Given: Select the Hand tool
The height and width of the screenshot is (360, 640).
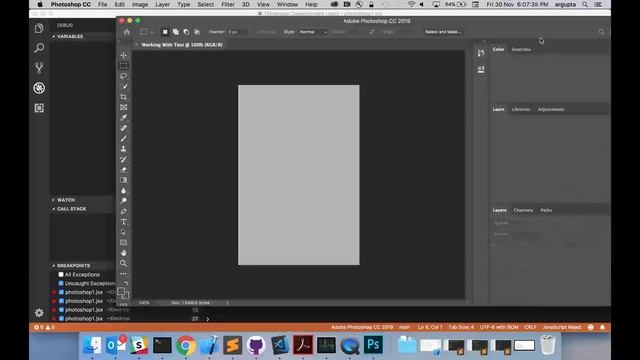Looking at the screenshot, I should click(x=123, y=253).
